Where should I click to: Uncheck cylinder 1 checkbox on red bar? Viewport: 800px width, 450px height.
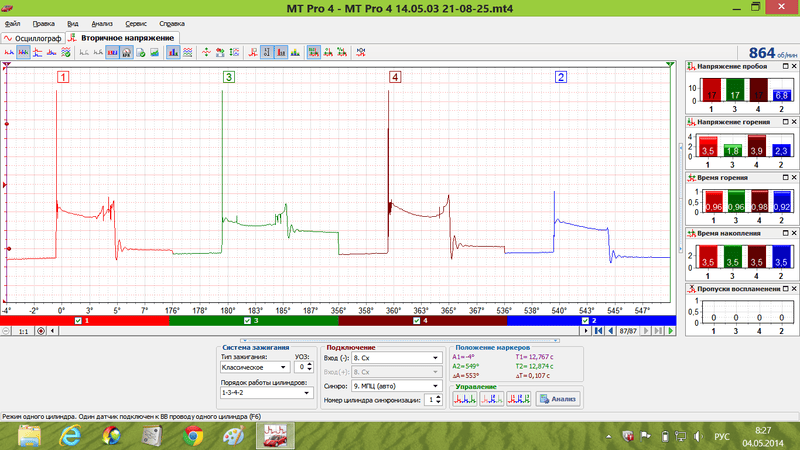point(79,321)
